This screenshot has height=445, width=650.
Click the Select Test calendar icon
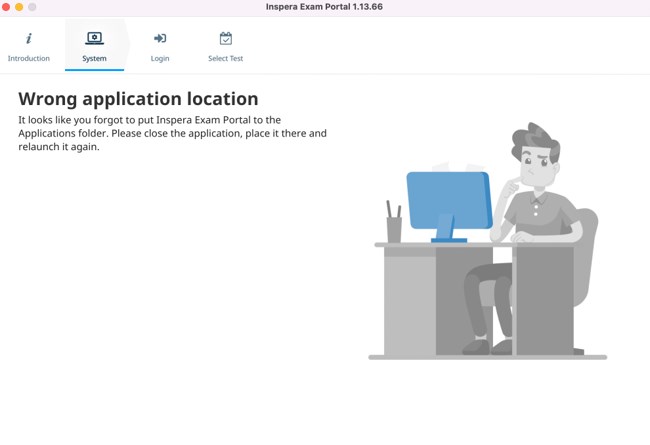pos(226,39)
